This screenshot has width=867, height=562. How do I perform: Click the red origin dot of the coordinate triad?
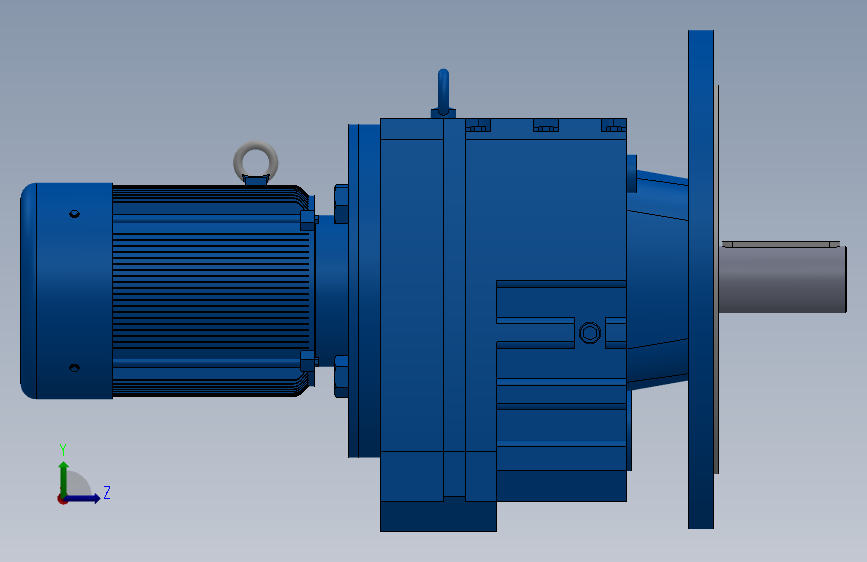click(x=62, y=499)
